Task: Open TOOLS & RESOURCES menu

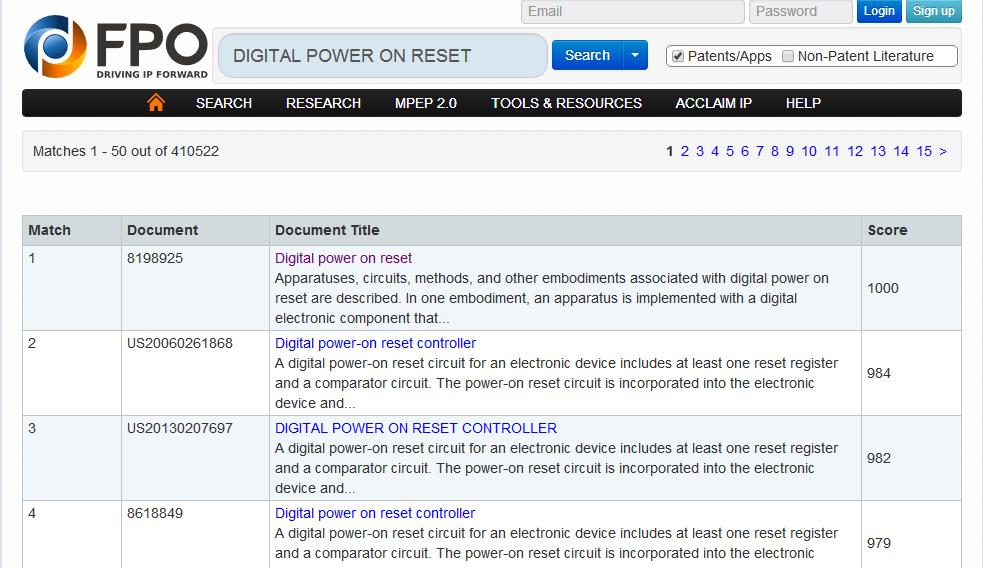Action: [x=566, y=103]
